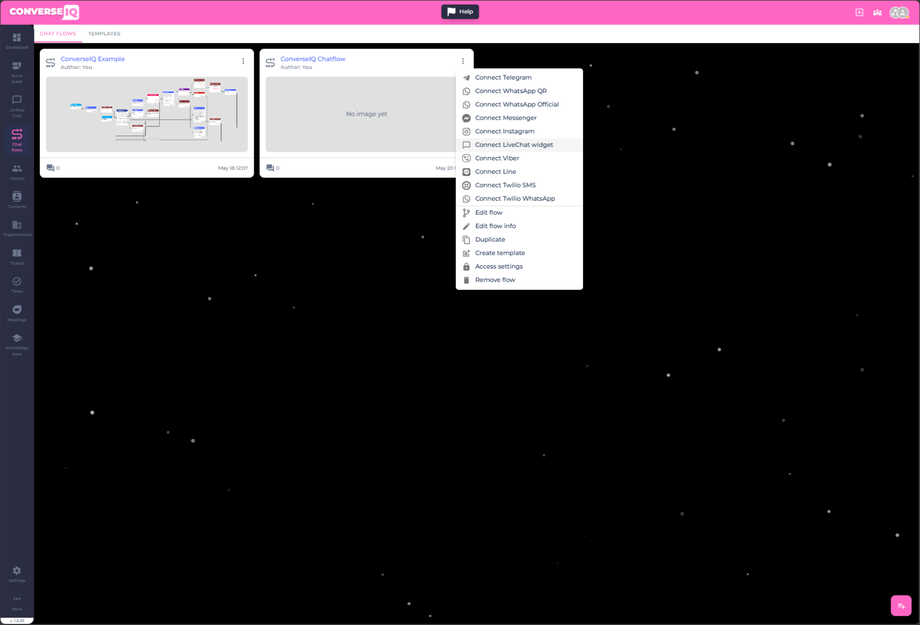Open the ConverseIQ Chatflow title link
920x625 pixels.
(x=313, y=59)
